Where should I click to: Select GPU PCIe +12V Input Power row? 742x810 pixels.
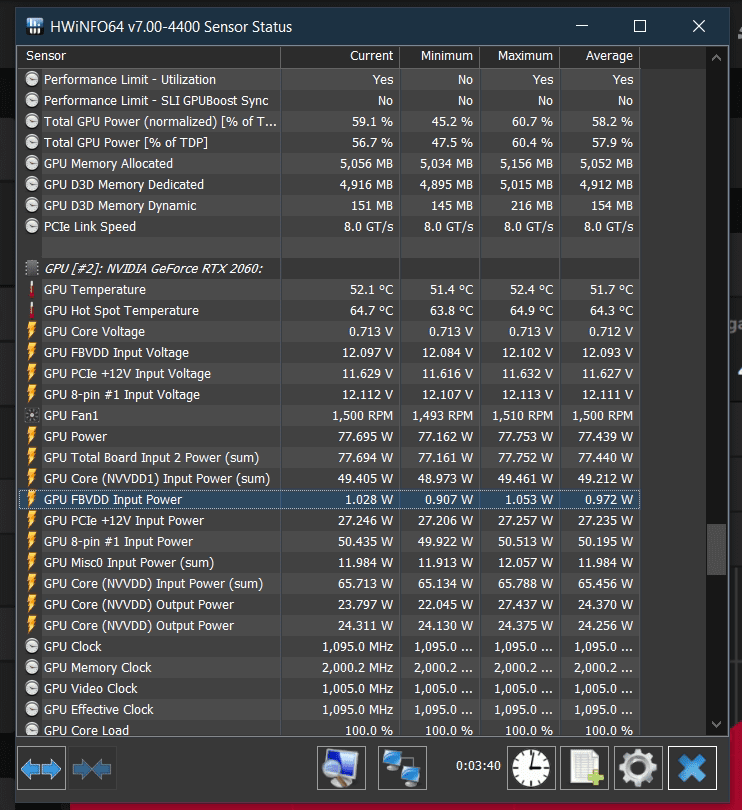[329, 521]
